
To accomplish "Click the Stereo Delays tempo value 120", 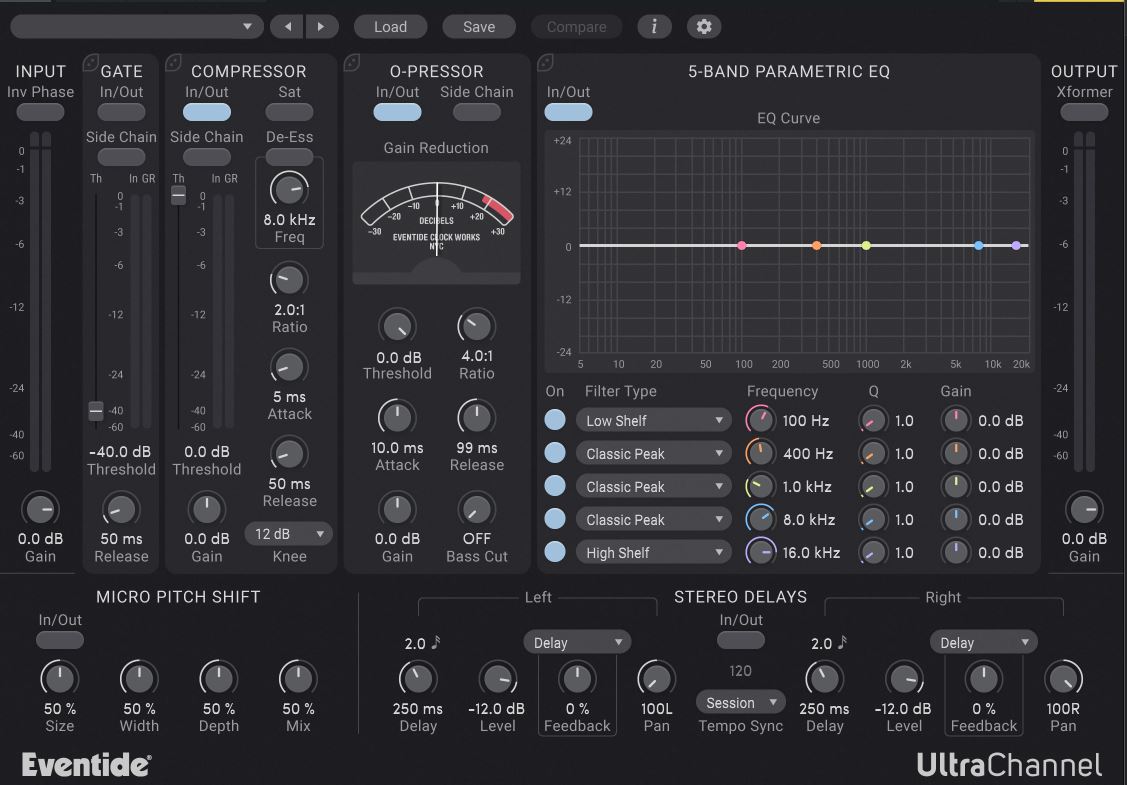I will tap(740, 671).
